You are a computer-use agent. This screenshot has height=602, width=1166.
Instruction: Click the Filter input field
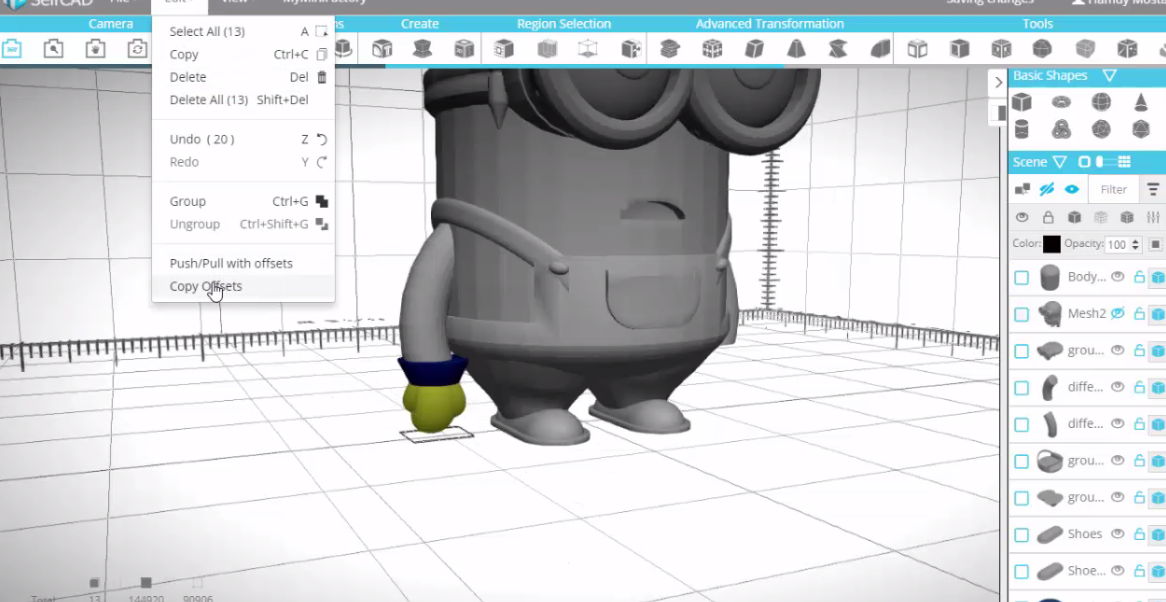1113,190
